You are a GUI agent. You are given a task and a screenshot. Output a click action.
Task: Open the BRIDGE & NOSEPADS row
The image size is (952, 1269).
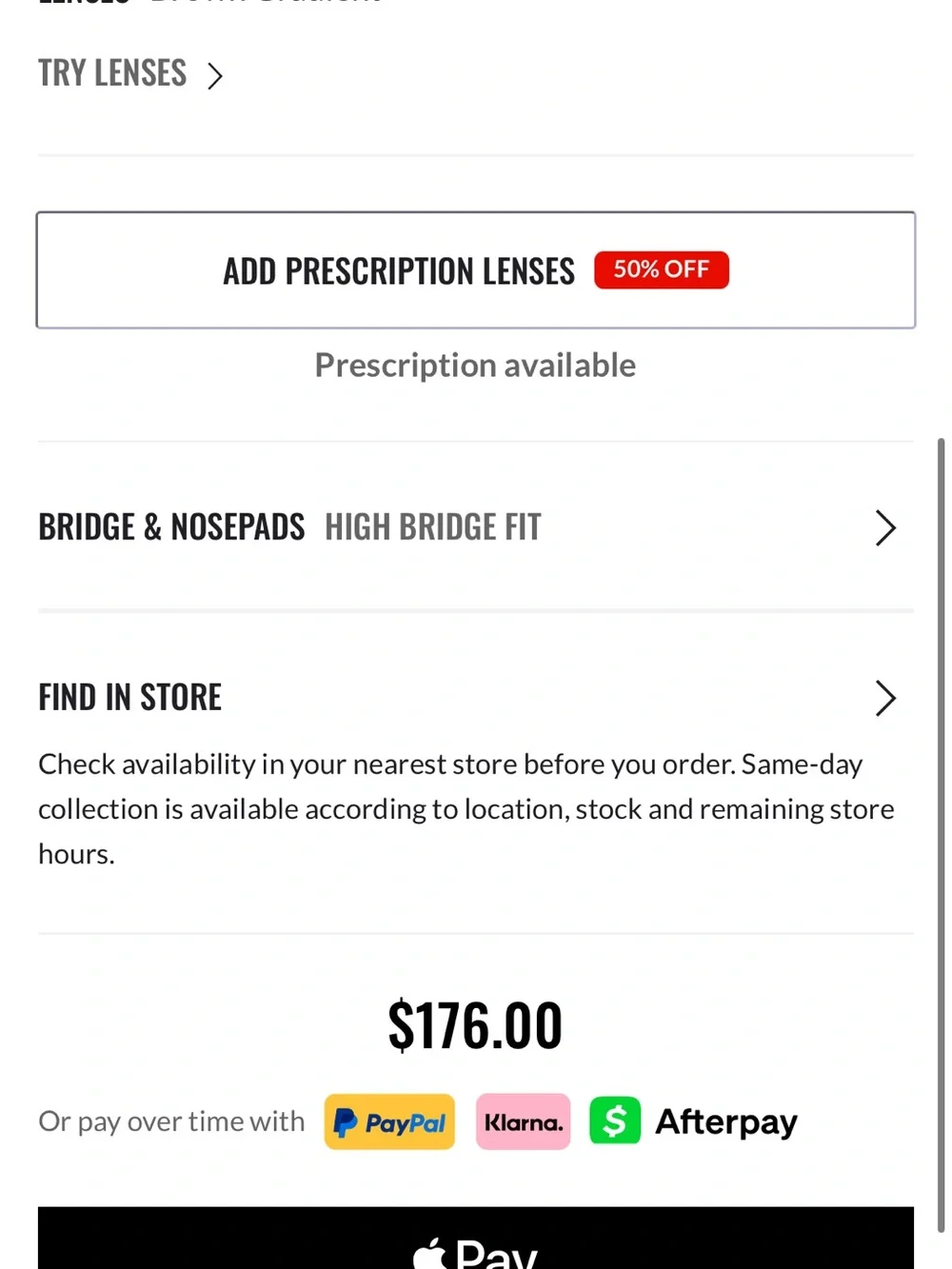click(476, 526)
